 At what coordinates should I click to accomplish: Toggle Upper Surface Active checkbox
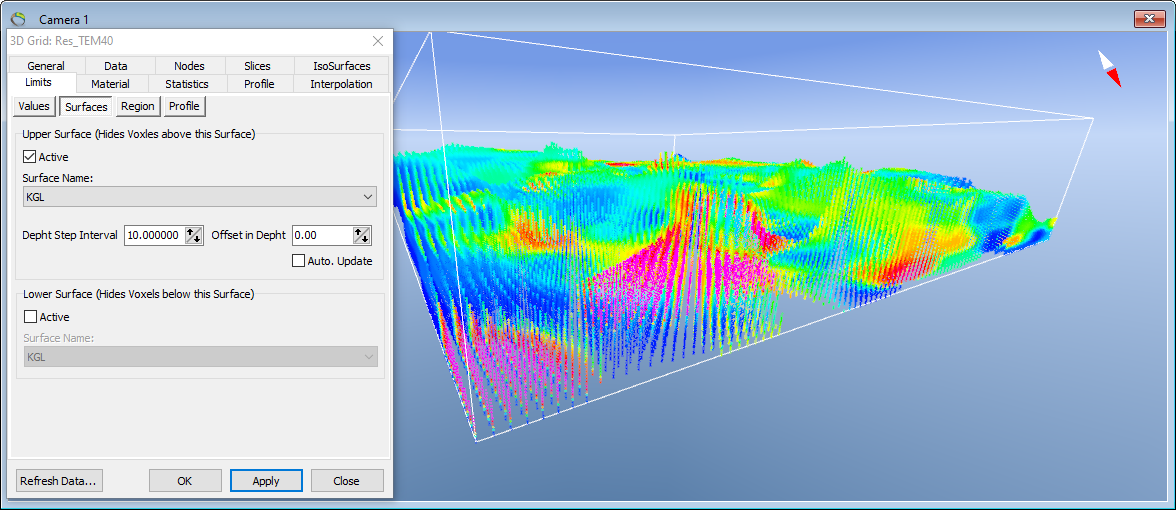[x=30, y=157]
